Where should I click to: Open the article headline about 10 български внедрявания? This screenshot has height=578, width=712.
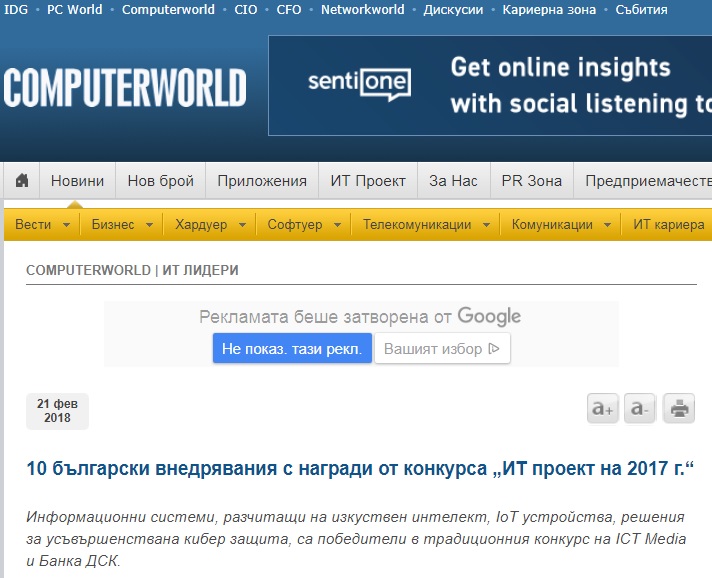(359, 469)
